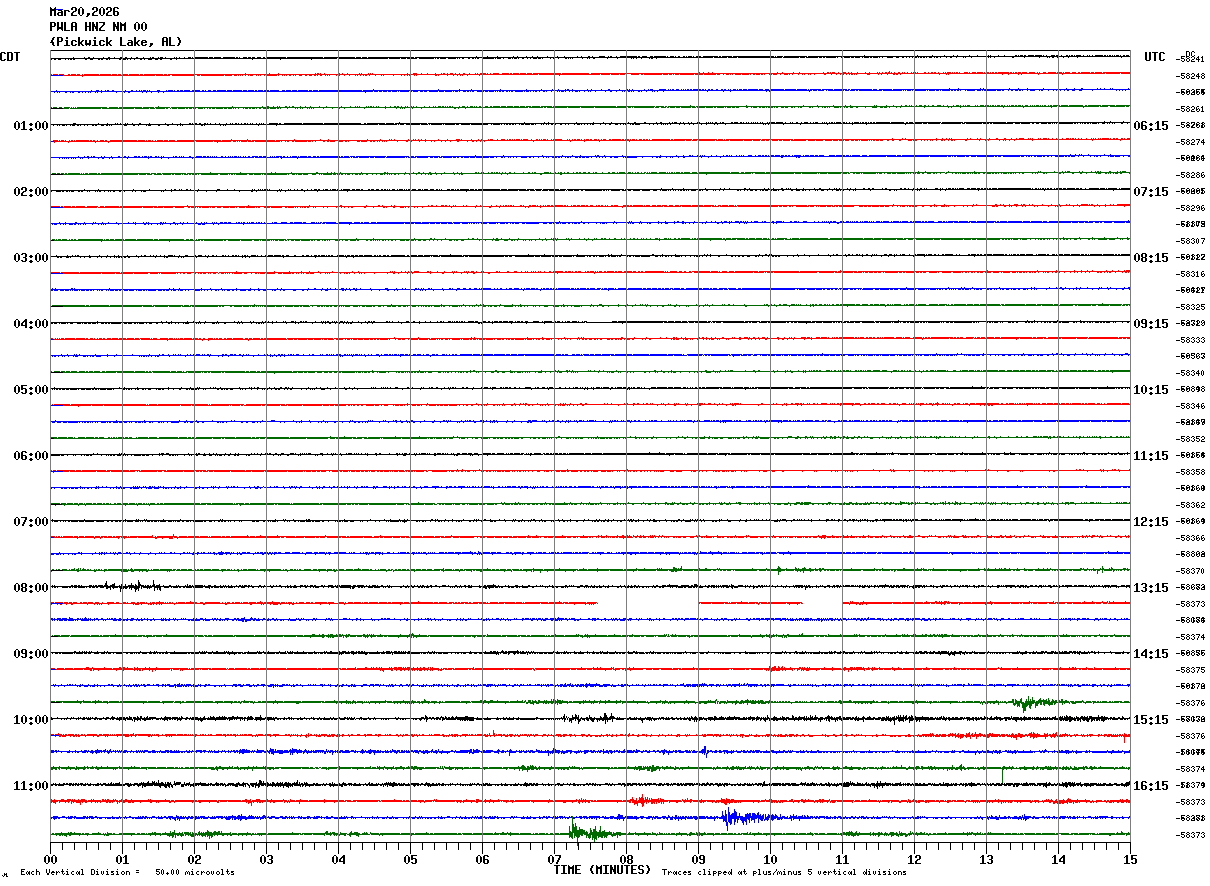Click the CDT timezone label
Image resolution: width=1210 pixels, height=886 pixels.
pyautogui.click(x=10, y=57)
